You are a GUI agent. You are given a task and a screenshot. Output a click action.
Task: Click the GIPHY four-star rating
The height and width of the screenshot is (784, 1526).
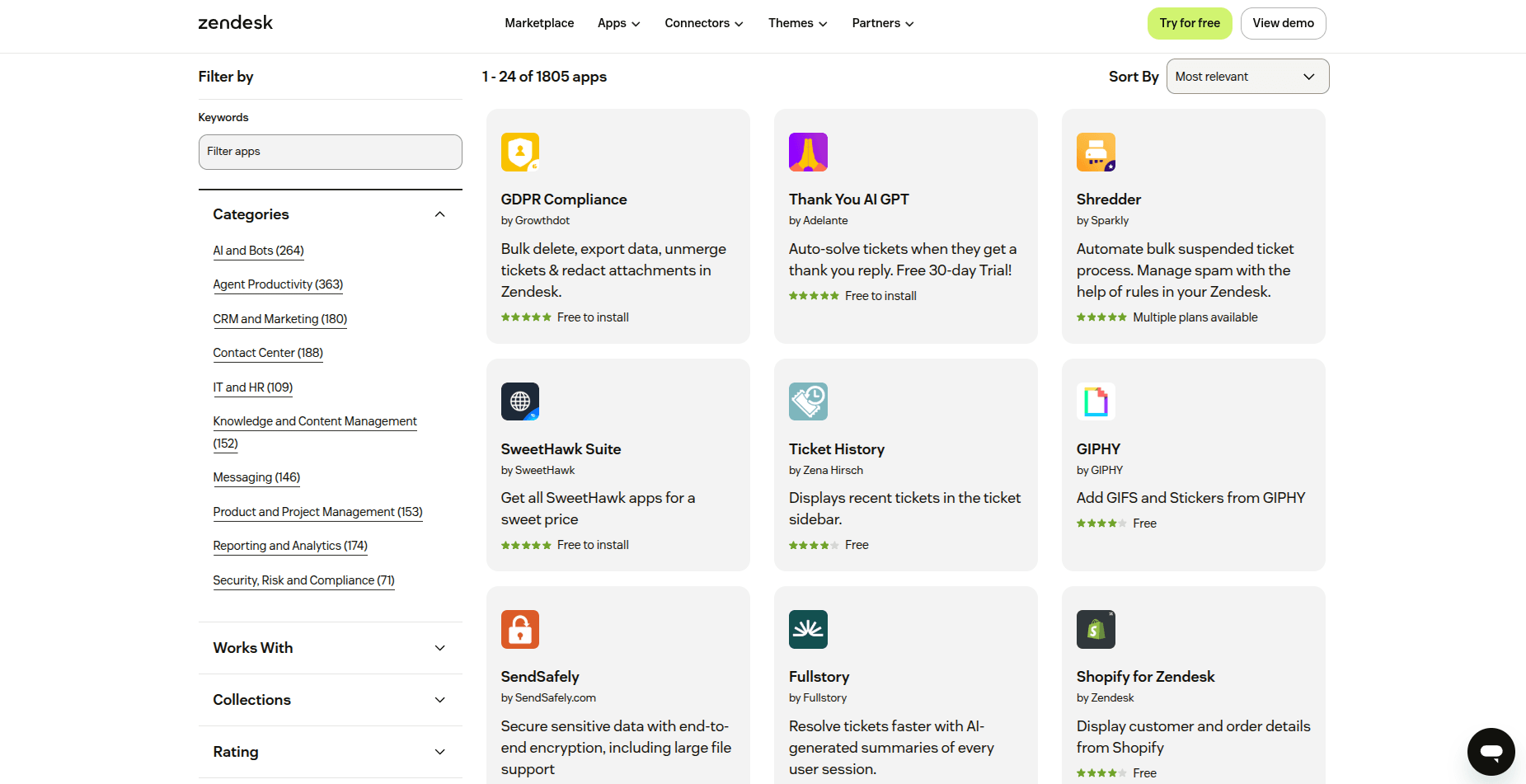coord(1101,523)
